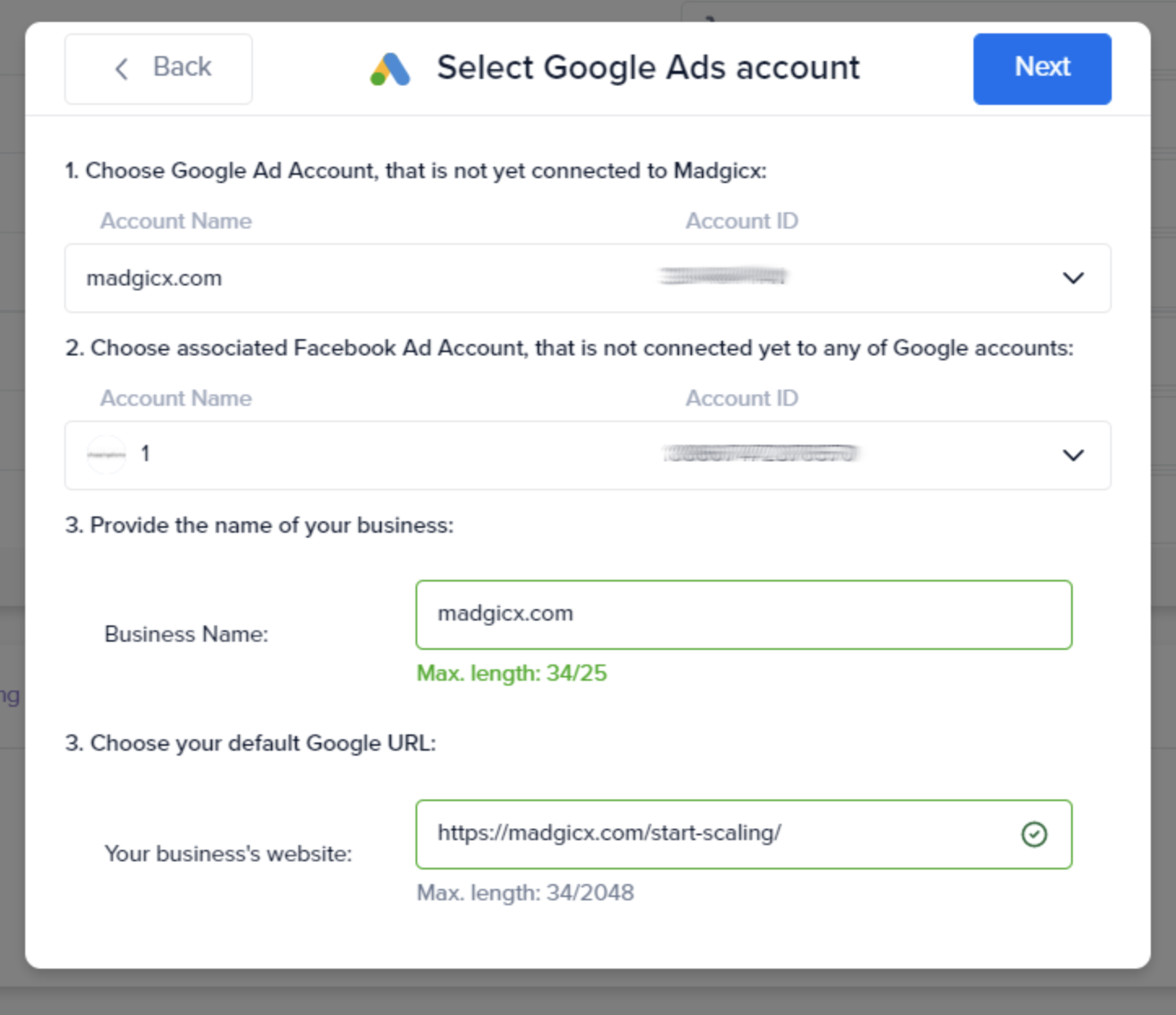Click the blue Next button
The image size is (1176, 1015).
click(x=1042, y=68)
